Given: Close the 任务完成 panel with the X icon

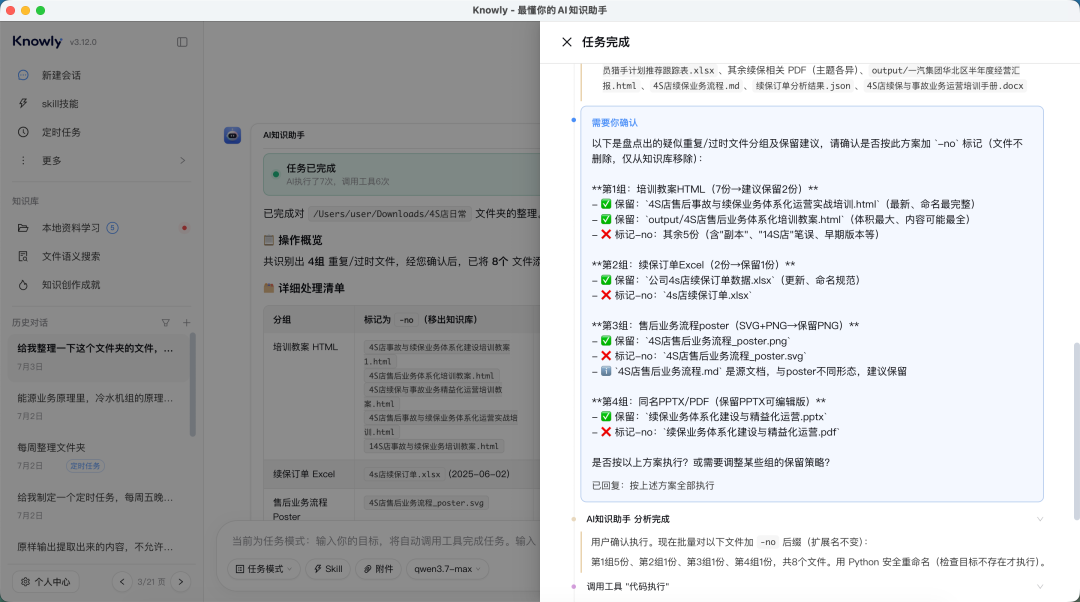Looking at the screenshot, I should pos(566,42).
